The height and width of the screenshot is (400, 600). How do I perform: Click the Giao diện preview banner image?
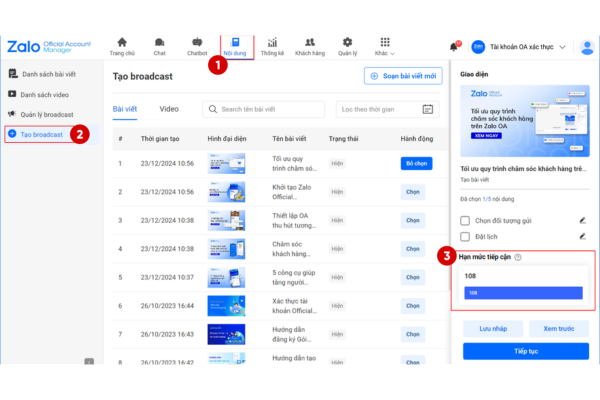[x=525, y=121]
